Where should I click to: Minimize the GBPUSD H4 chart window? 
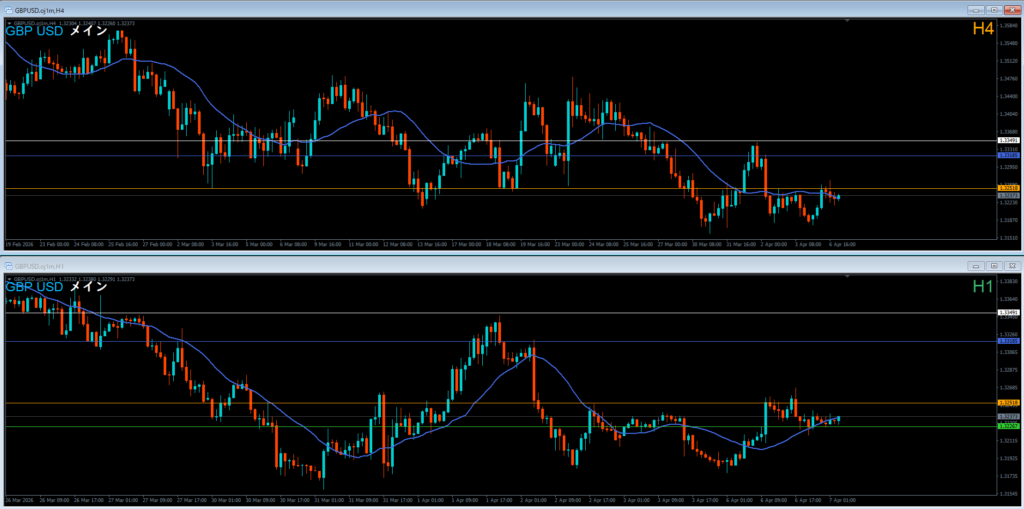tap(976, 10)
